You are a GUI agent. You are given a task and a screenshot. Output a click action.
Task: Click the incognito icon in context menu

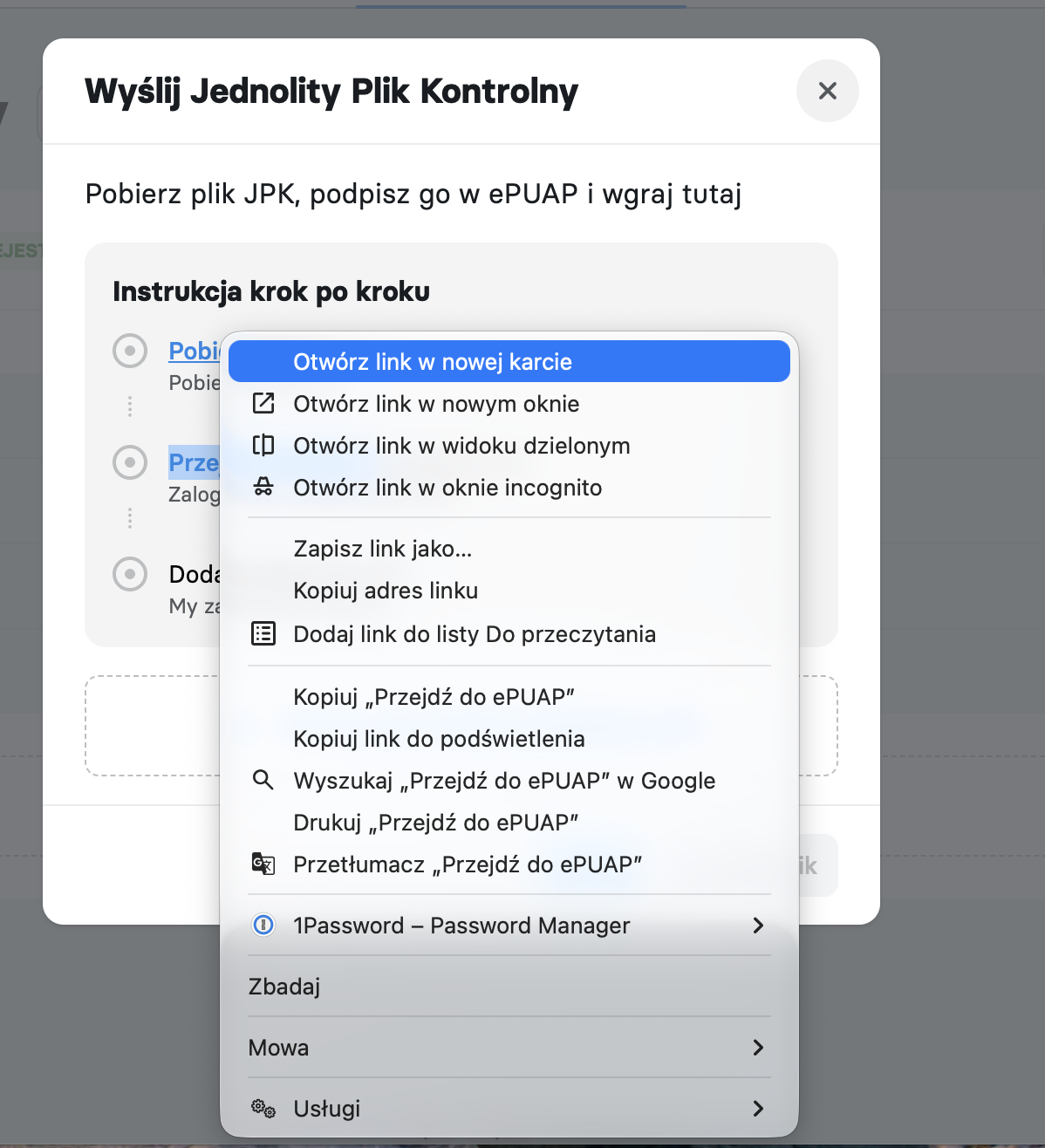point(263,487)
